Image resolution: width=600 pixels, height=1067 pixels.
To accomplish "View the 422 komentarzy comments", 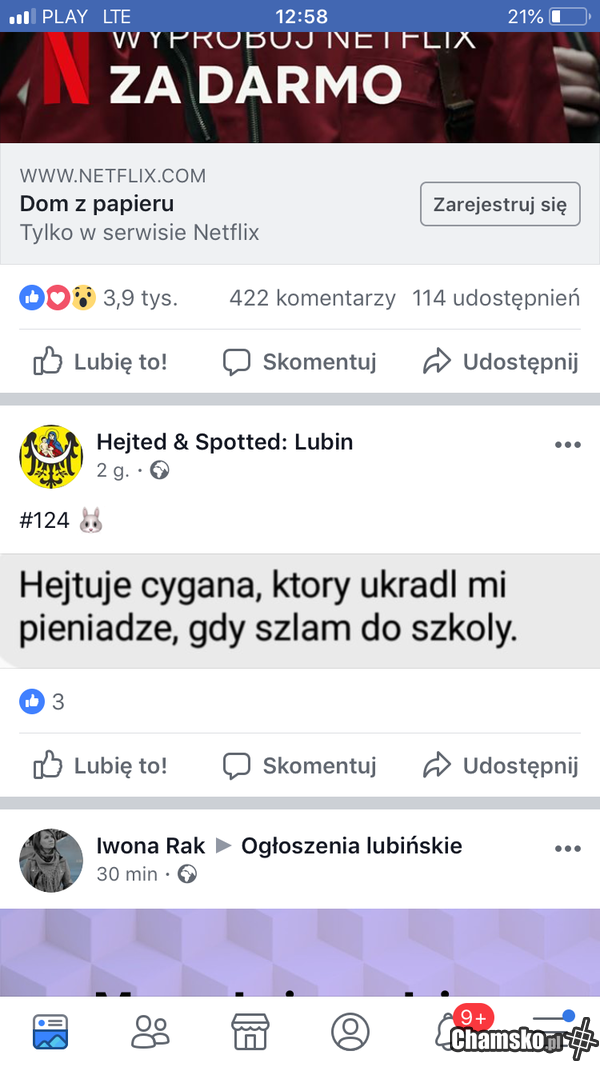I will point(312,298).
